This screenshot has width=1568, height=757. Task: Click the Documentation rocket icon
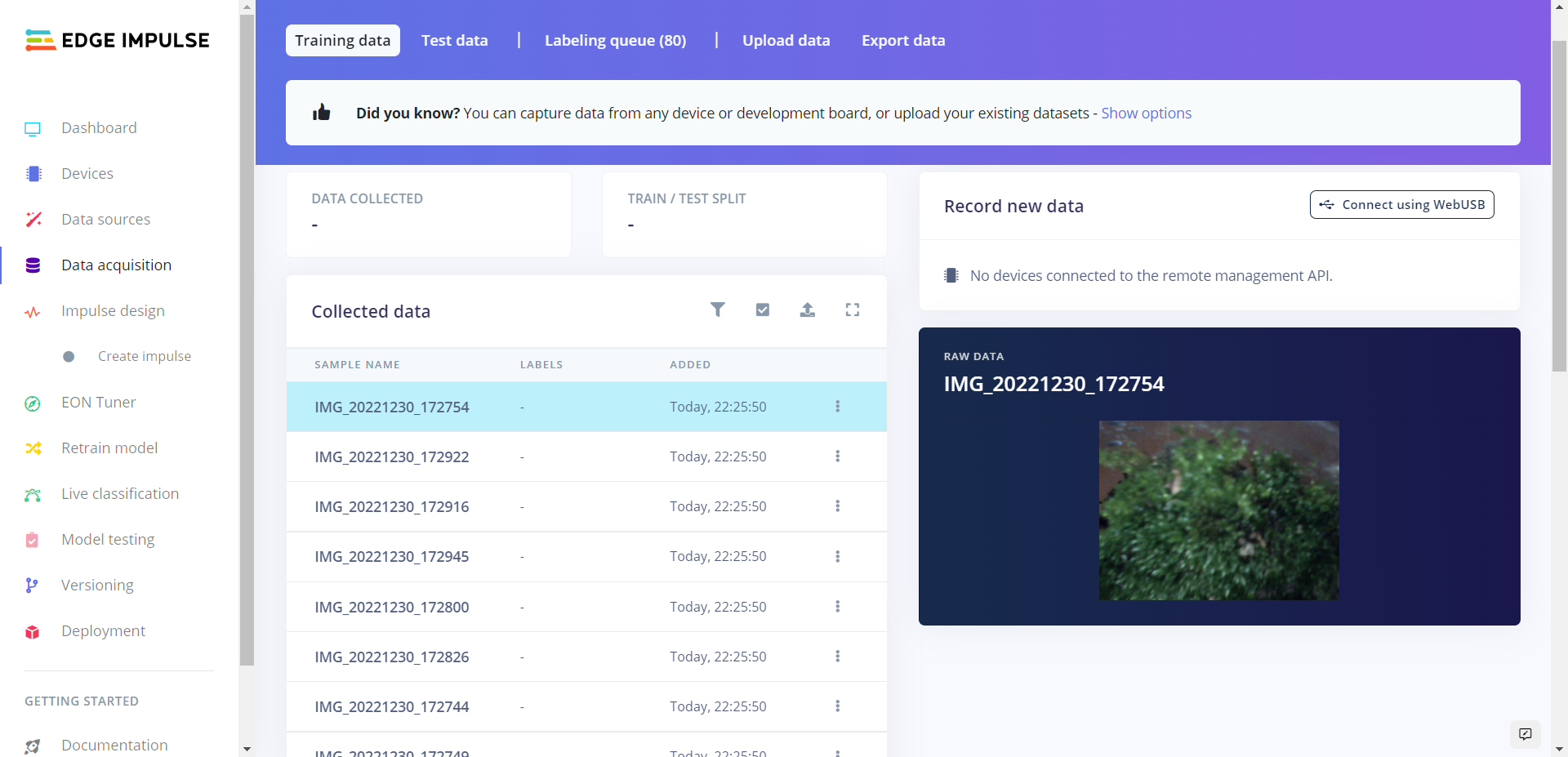(33, 746)
